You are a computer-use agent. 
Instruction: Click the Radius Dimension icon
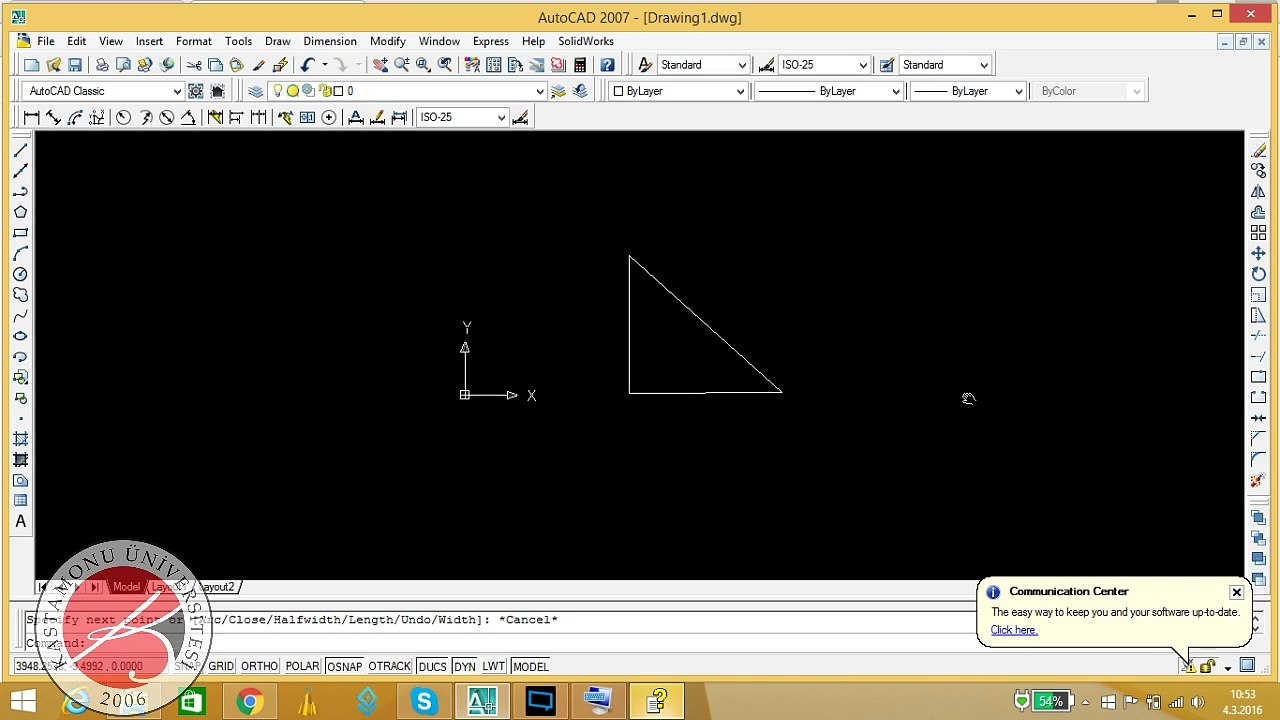coord(123,117)
